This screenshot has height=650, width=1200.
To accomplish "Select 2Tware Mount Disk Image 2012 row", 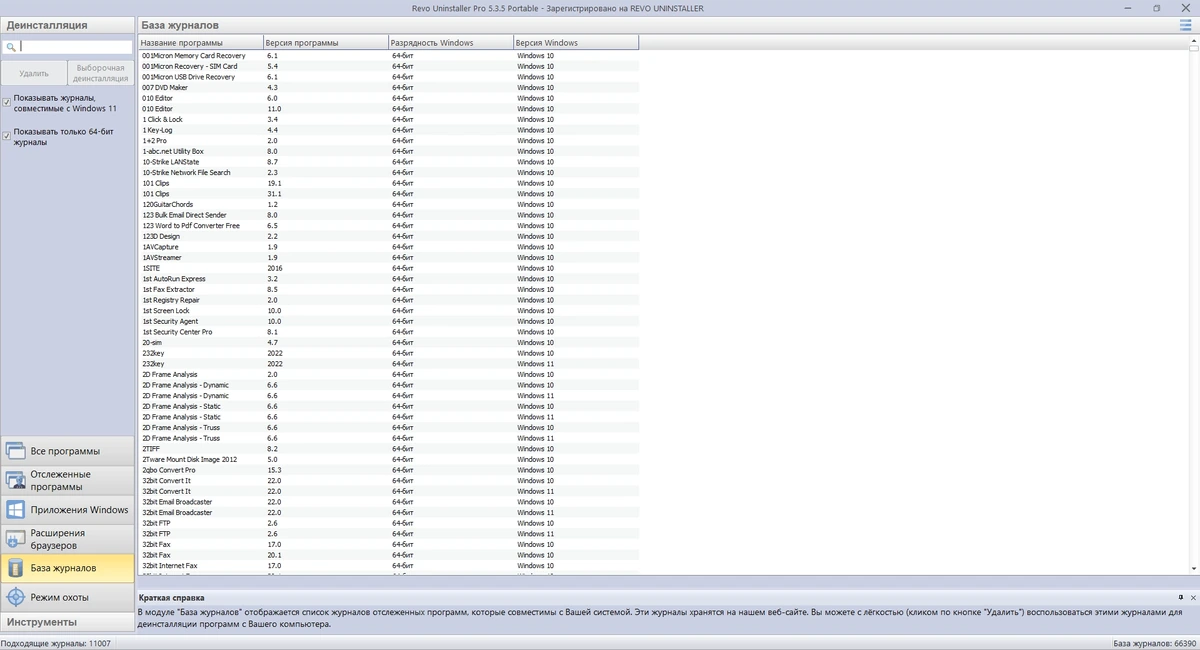I will (x=388, y=459).
